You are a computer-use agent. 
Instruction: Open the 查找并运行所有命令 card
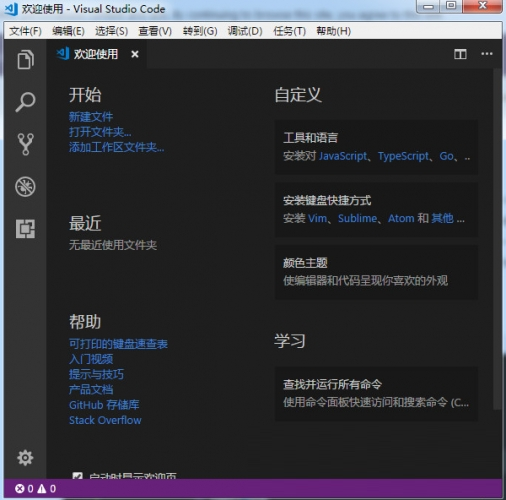376,394
